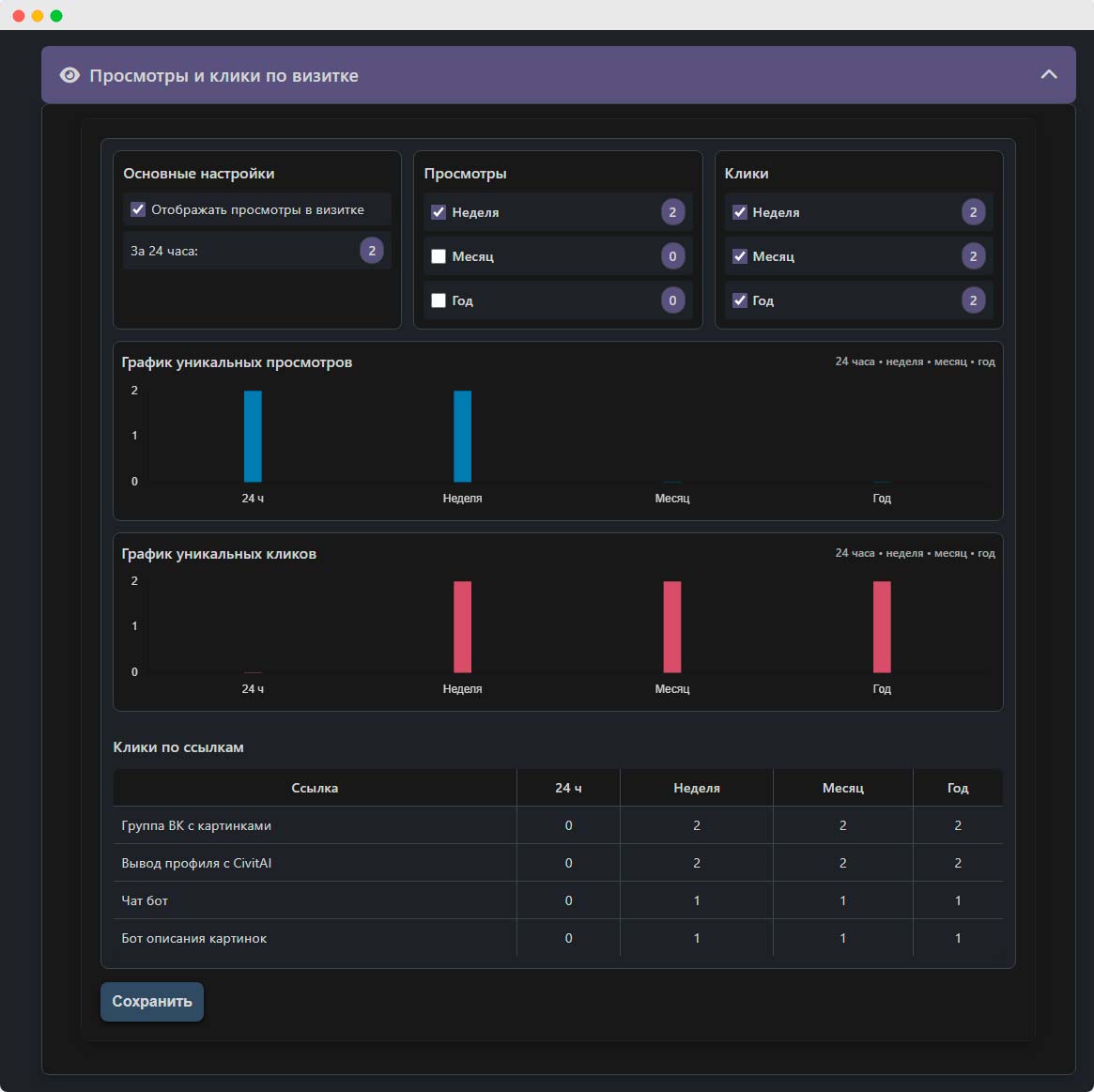Click the blue 24 ч views bar
Image resolution: width=1094 pixels, height=1092 pixels.
tap(253, 437)
